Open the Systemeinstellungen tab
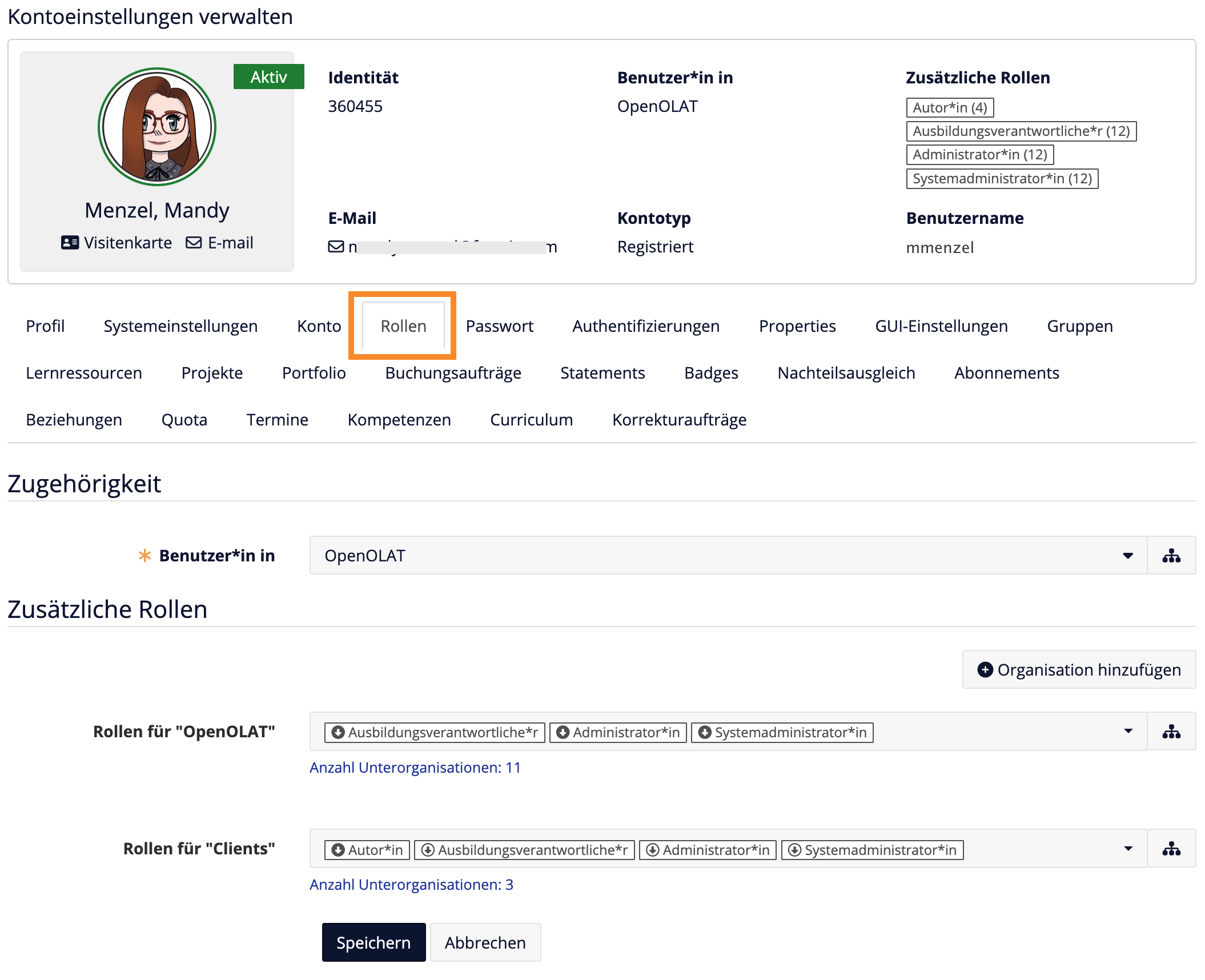This screenshot has height=980, width=1205. [180, 326]
